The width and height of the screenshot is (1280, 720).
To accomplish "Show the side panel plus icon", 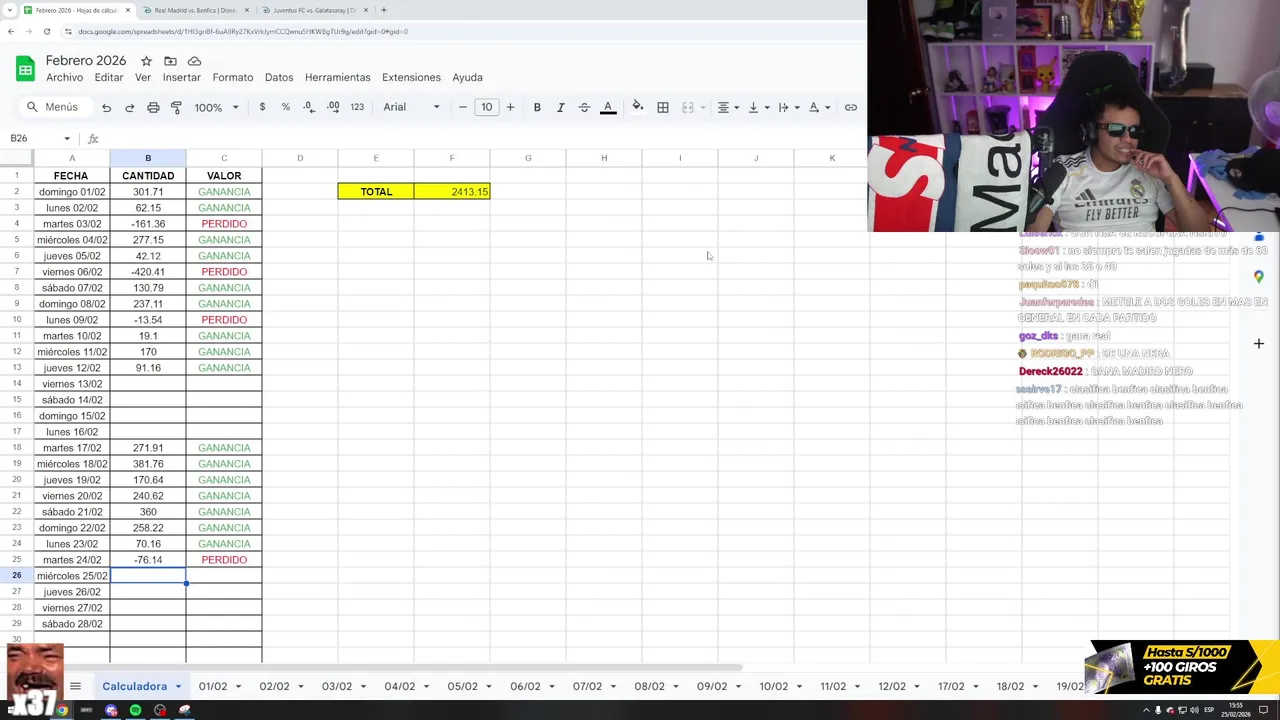I will pyautogui.click(x=1259, y=343).
